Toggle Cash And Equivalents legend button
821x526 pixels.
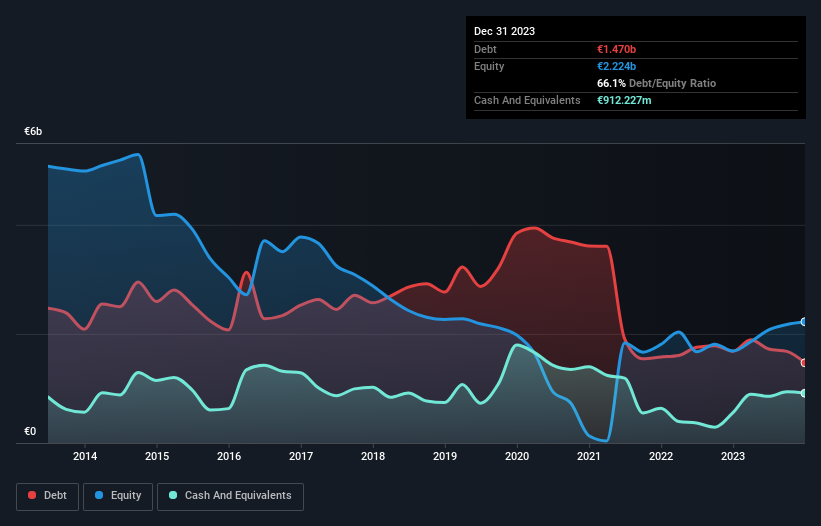pos(230,496)
